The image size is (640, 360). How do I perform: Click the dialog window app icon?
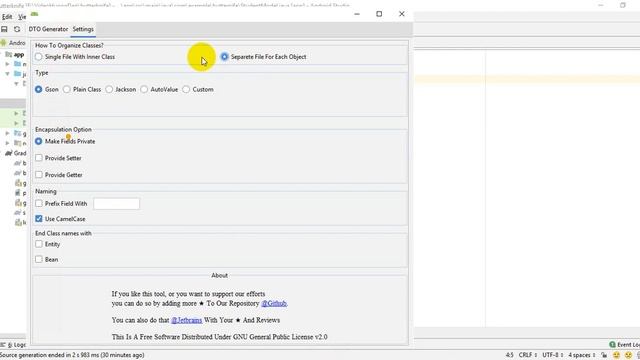point(34,14)
